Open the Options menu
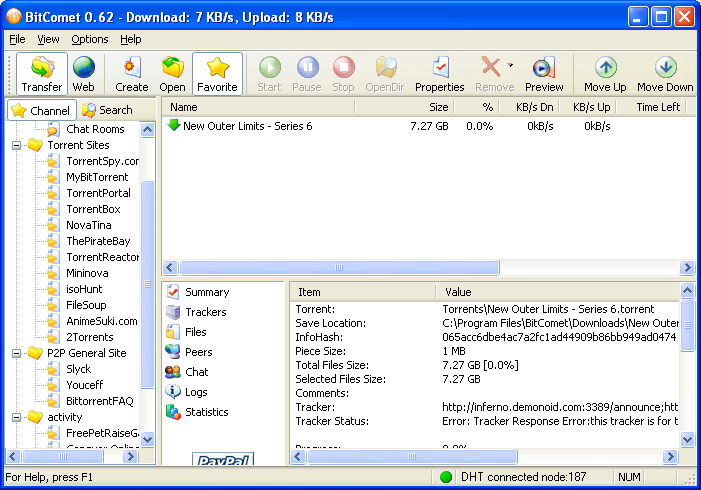701x490 pixels. coord(90,39)
